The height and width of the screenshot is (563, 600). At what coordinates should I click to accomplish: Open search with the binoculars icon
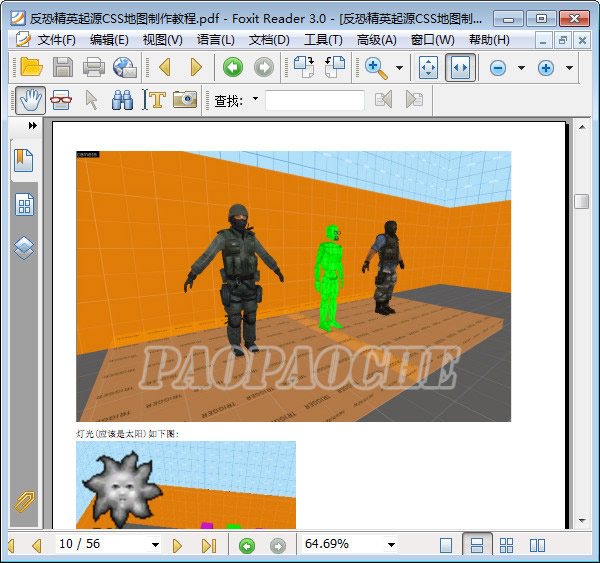tap(122, 100)
